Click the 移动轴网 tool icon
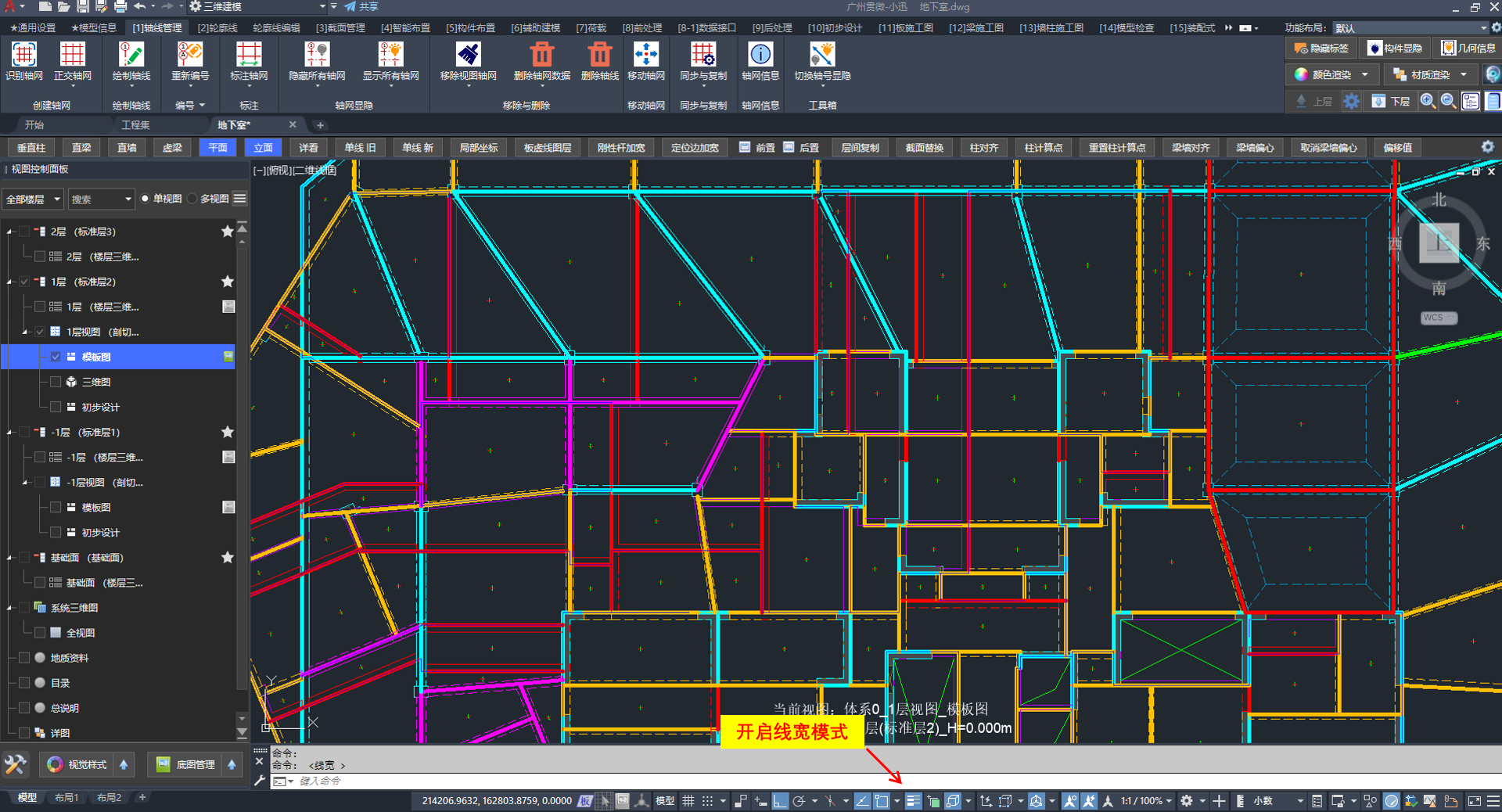This screenshot has width=1502, height=812. (x=645, y=56)
